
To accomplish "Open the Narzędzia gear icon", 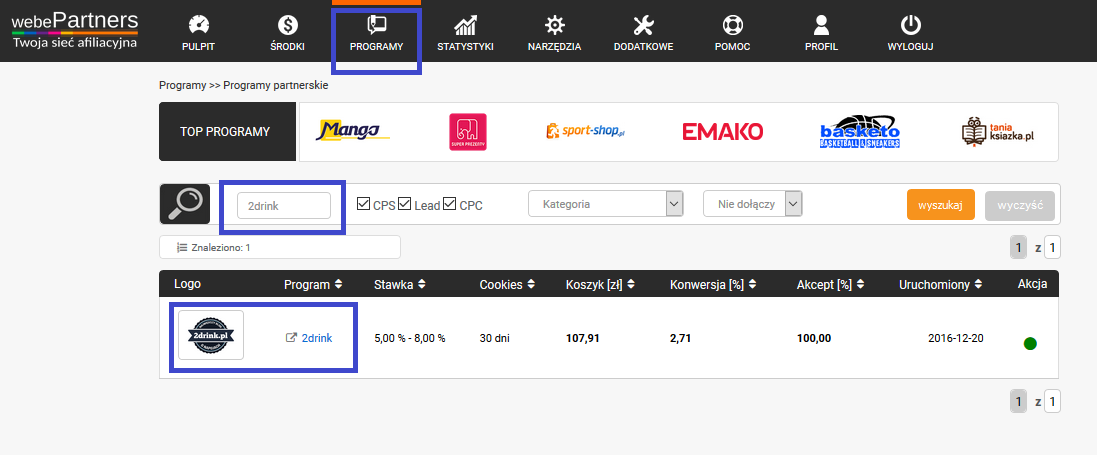I will click(x=555, y=26).
